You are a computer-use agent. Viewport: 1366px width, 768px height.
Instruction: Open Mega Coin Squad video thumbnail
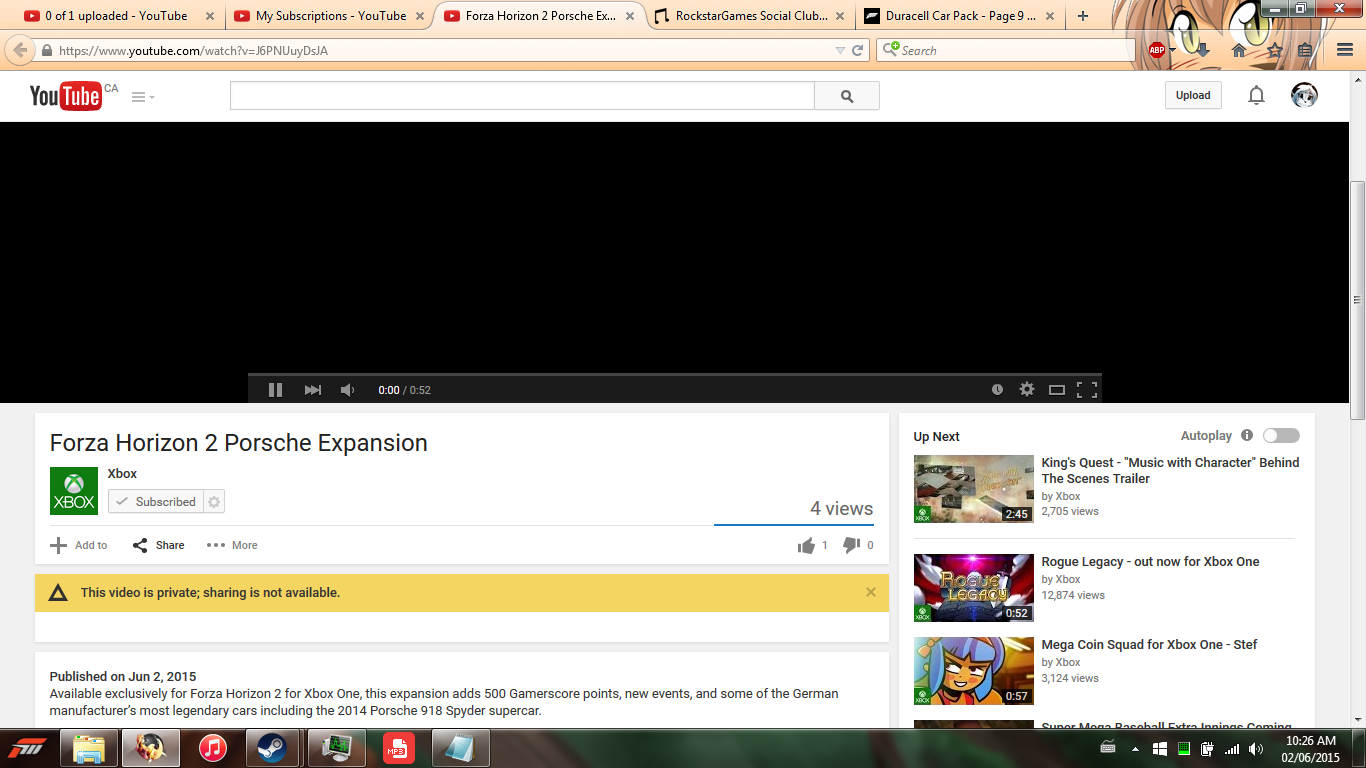click(973, 671)
